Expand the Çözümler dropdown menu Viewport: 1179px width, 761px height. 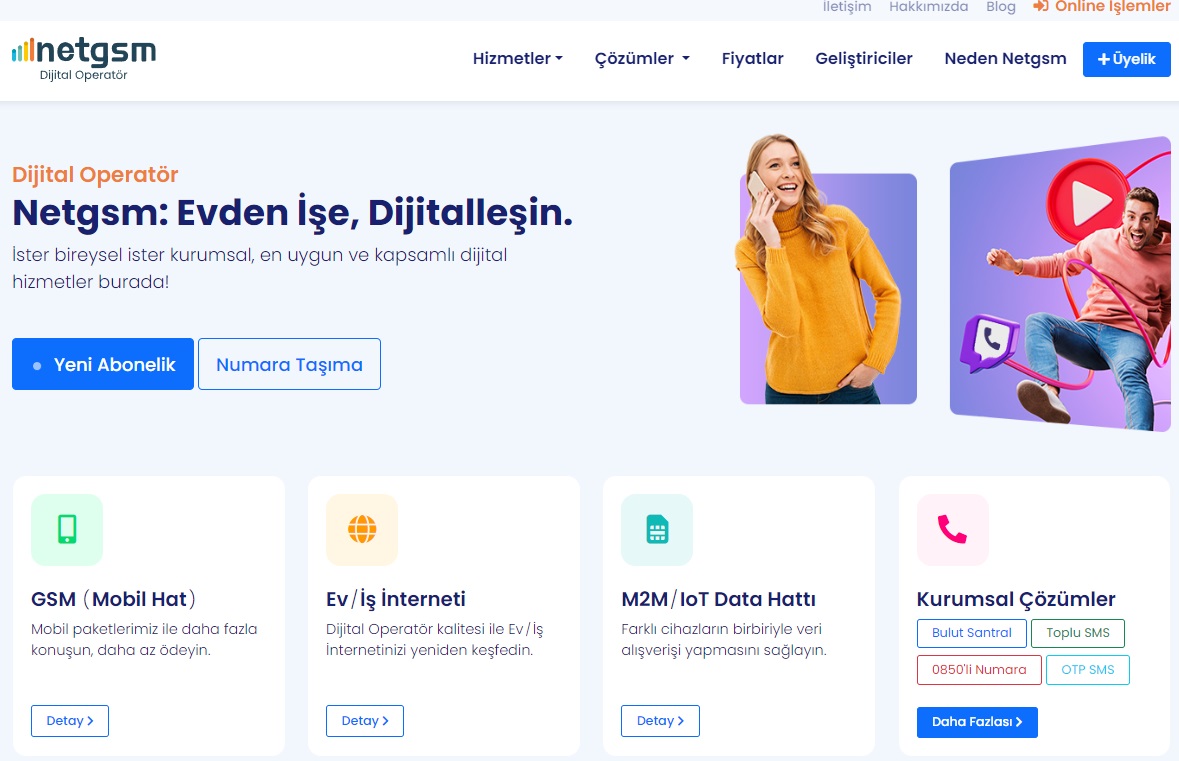tap(642, 59)
